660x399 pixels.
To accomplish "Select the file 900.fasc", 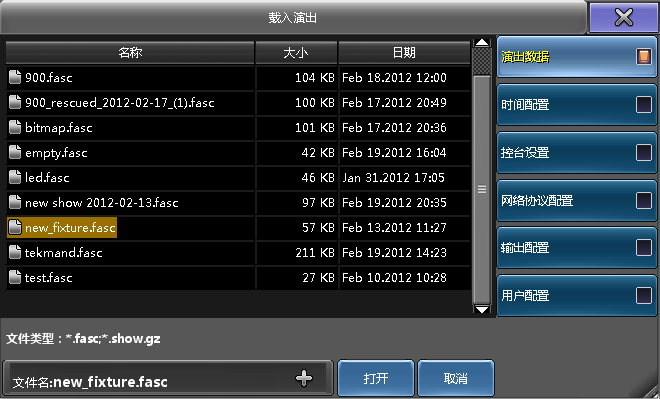I will click(48, 77).
